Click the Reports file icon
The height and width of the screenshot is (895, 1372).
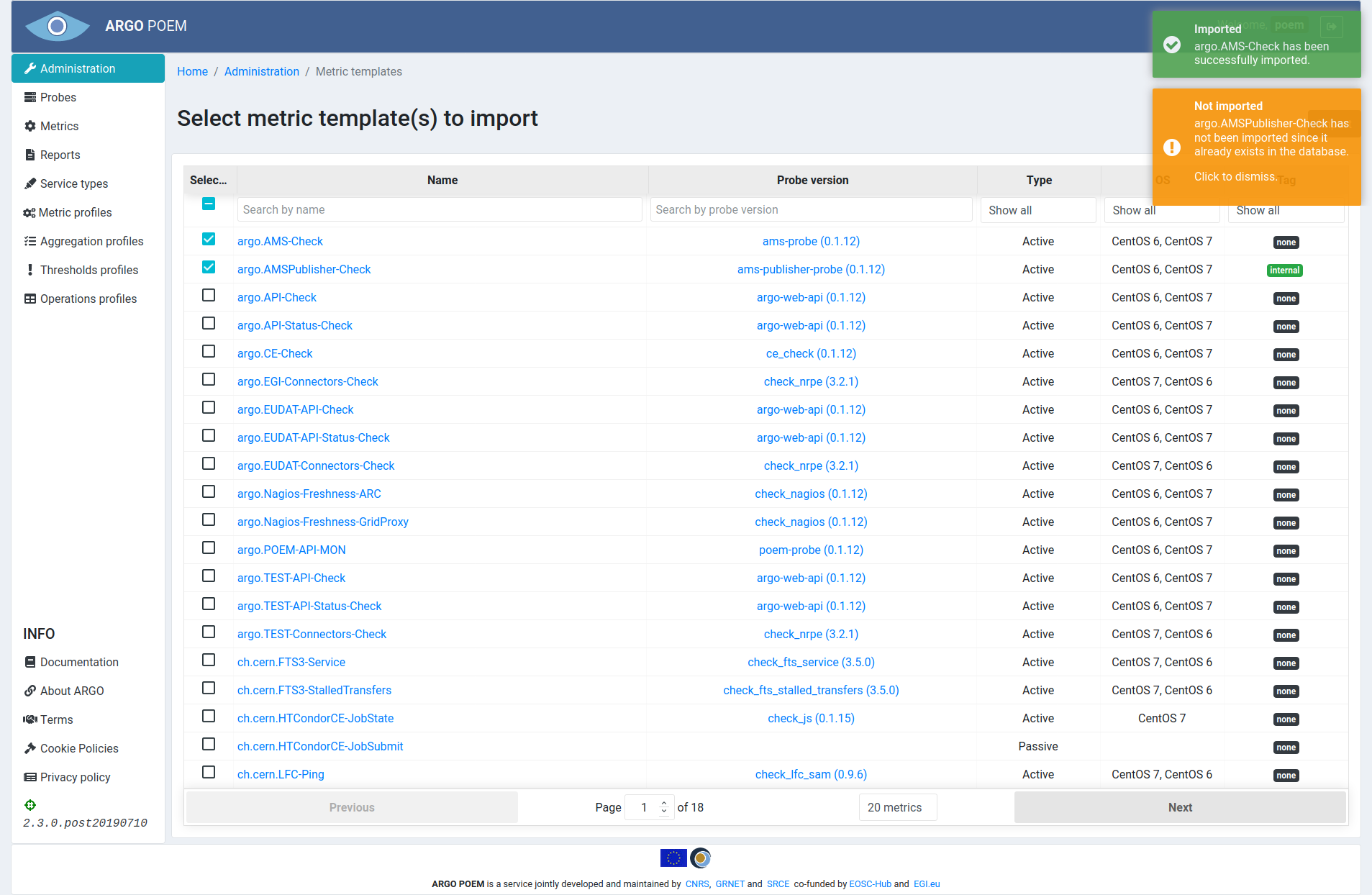30,155
